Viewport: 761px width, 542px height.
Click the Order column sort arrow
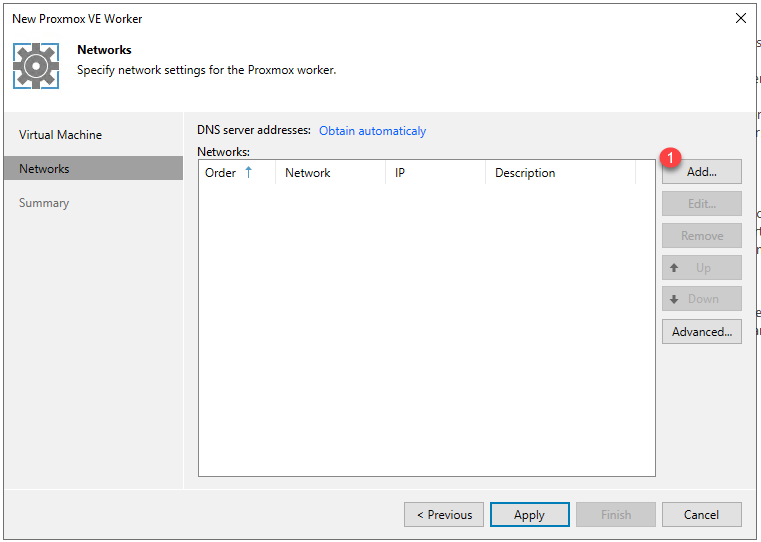[x=248, y=172]
